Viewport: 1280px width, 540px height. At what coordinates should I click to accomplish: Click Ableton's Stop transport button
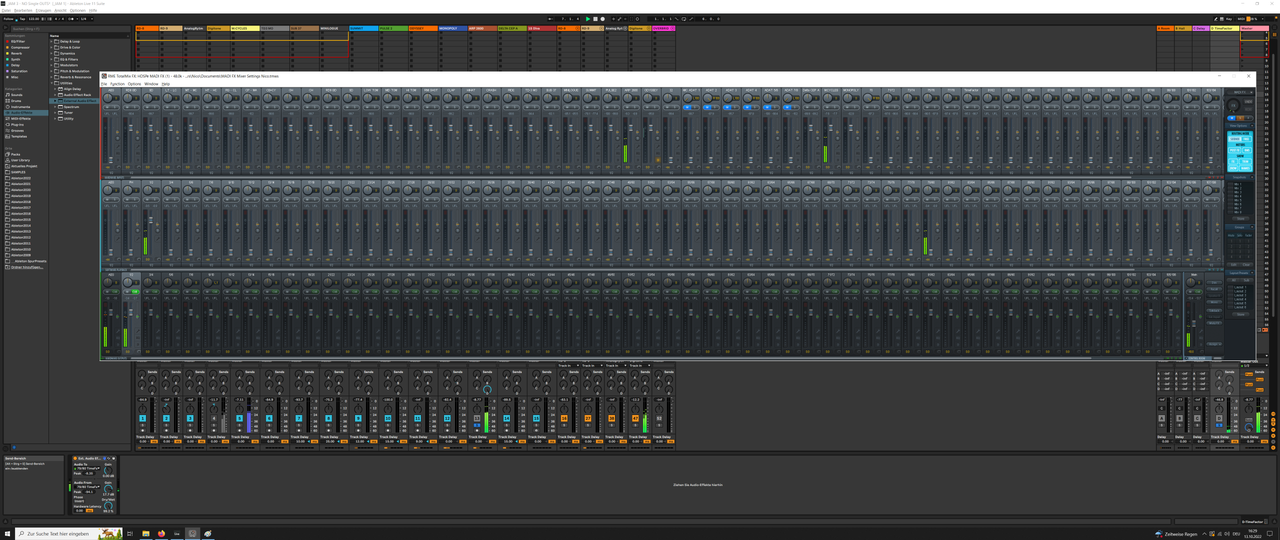[595, 19]
